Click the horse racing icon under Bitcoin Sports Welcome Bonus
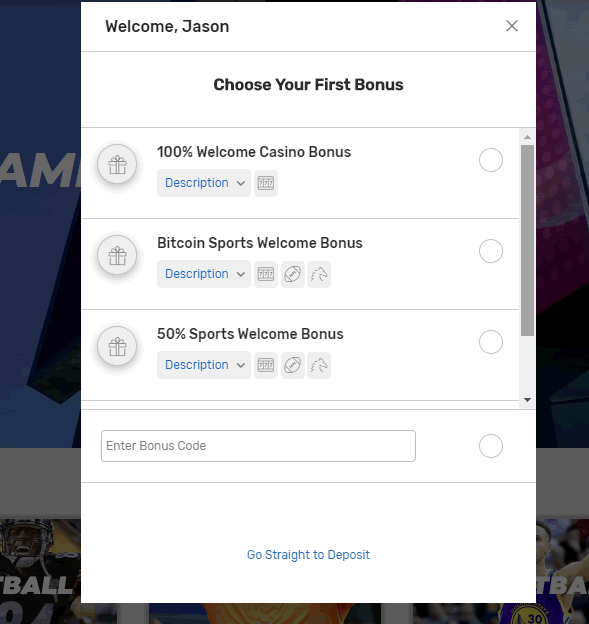 pyautogui.click(x=319, y=274)
